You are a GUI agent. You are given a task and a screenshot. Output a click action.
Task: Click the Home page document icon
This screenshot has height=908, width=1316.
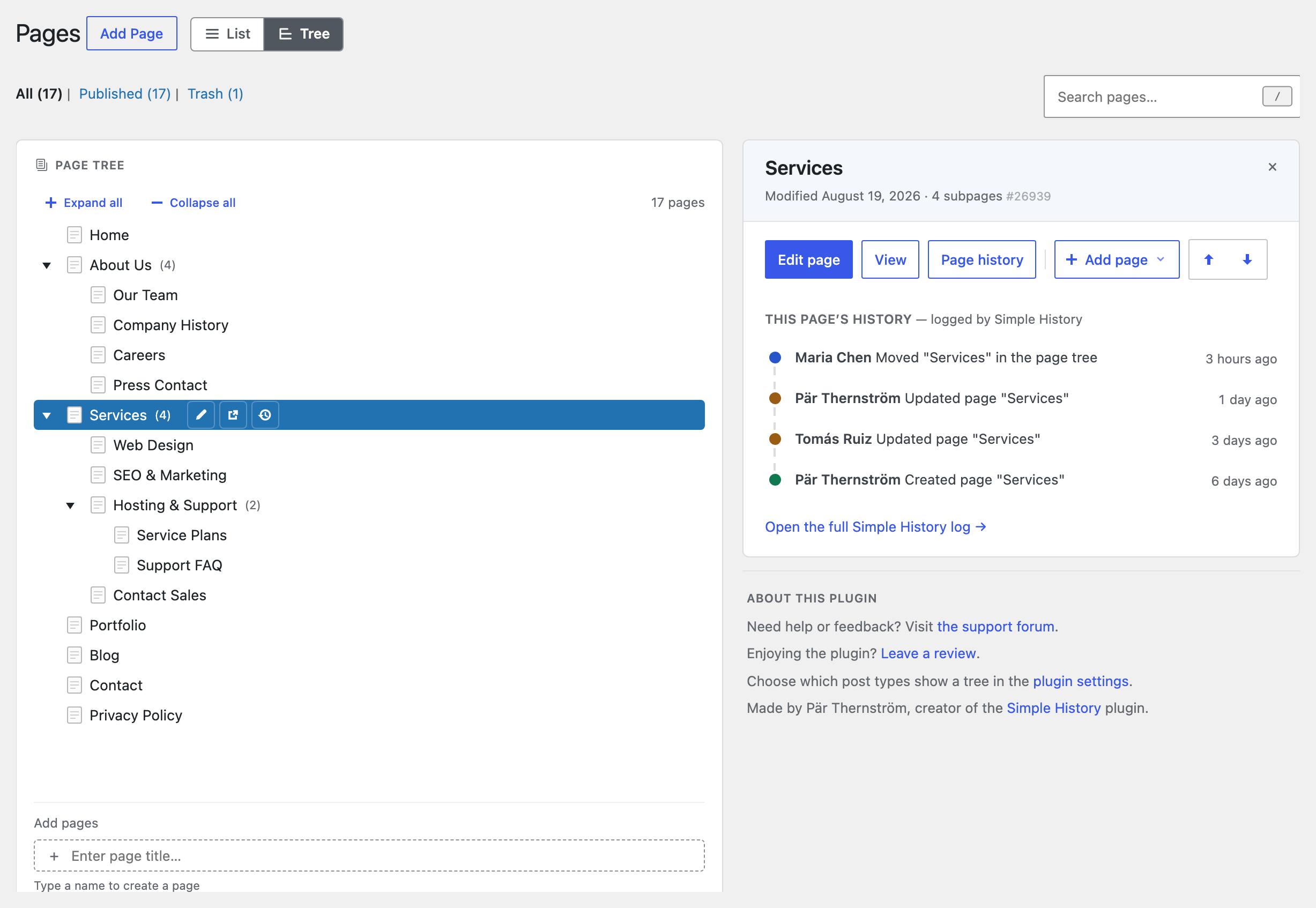pos(75,234)
